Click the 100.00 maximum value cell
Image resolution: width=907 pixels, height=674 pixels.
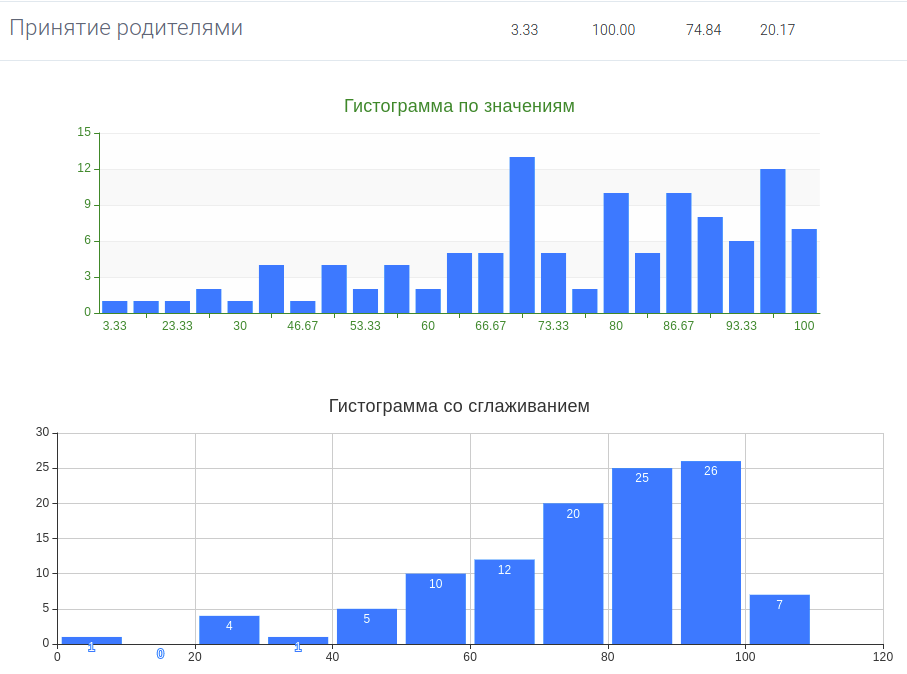click(x=613, y=30)
